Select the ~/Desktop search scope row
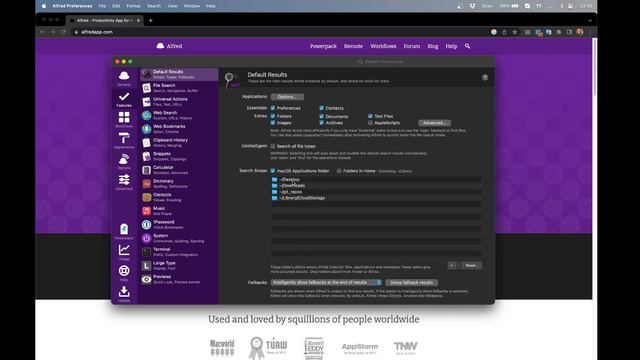 tap(376, 179)
